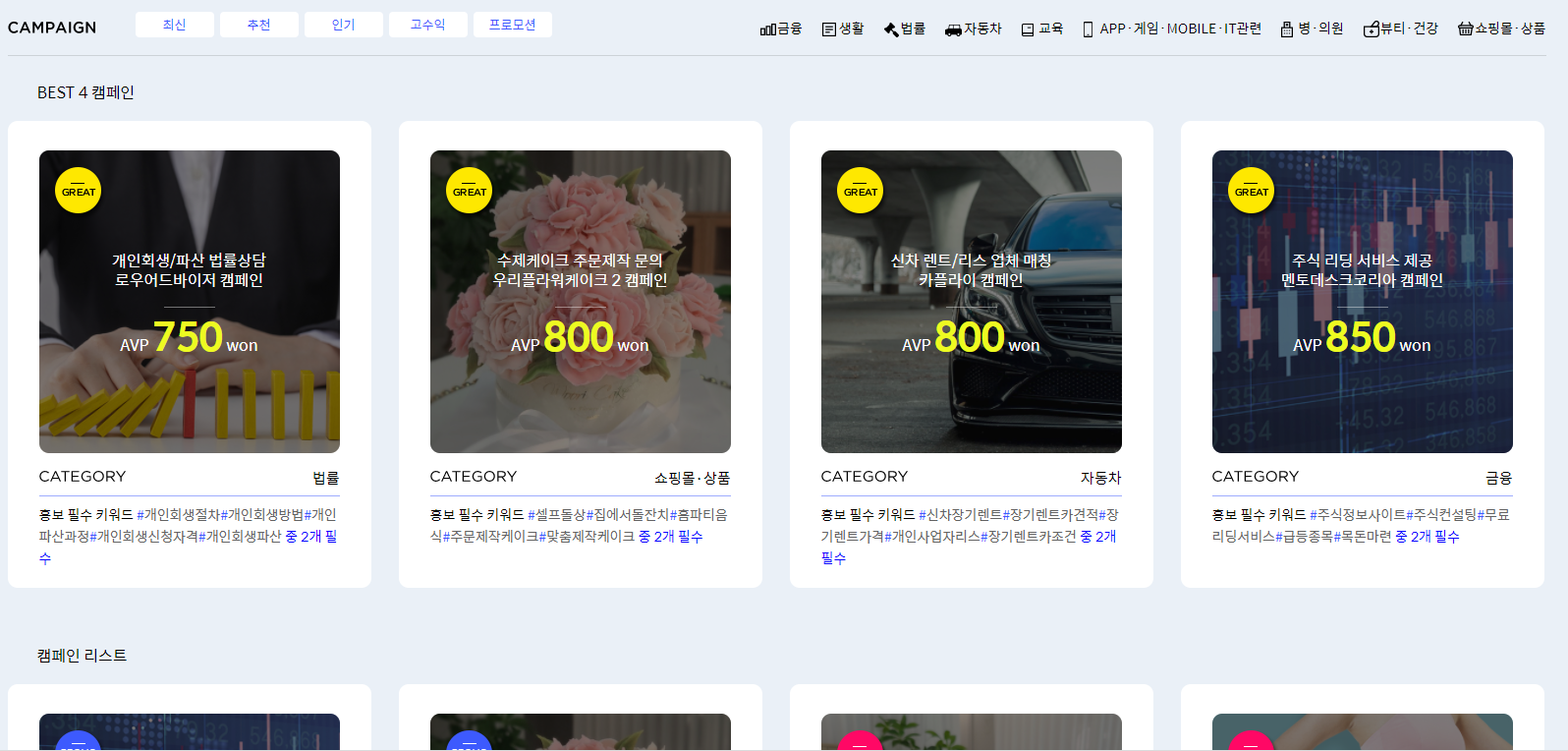Open the 로우어드바이저 캠페인 thumbnail
1568x751 pixels.
[190, 302]
